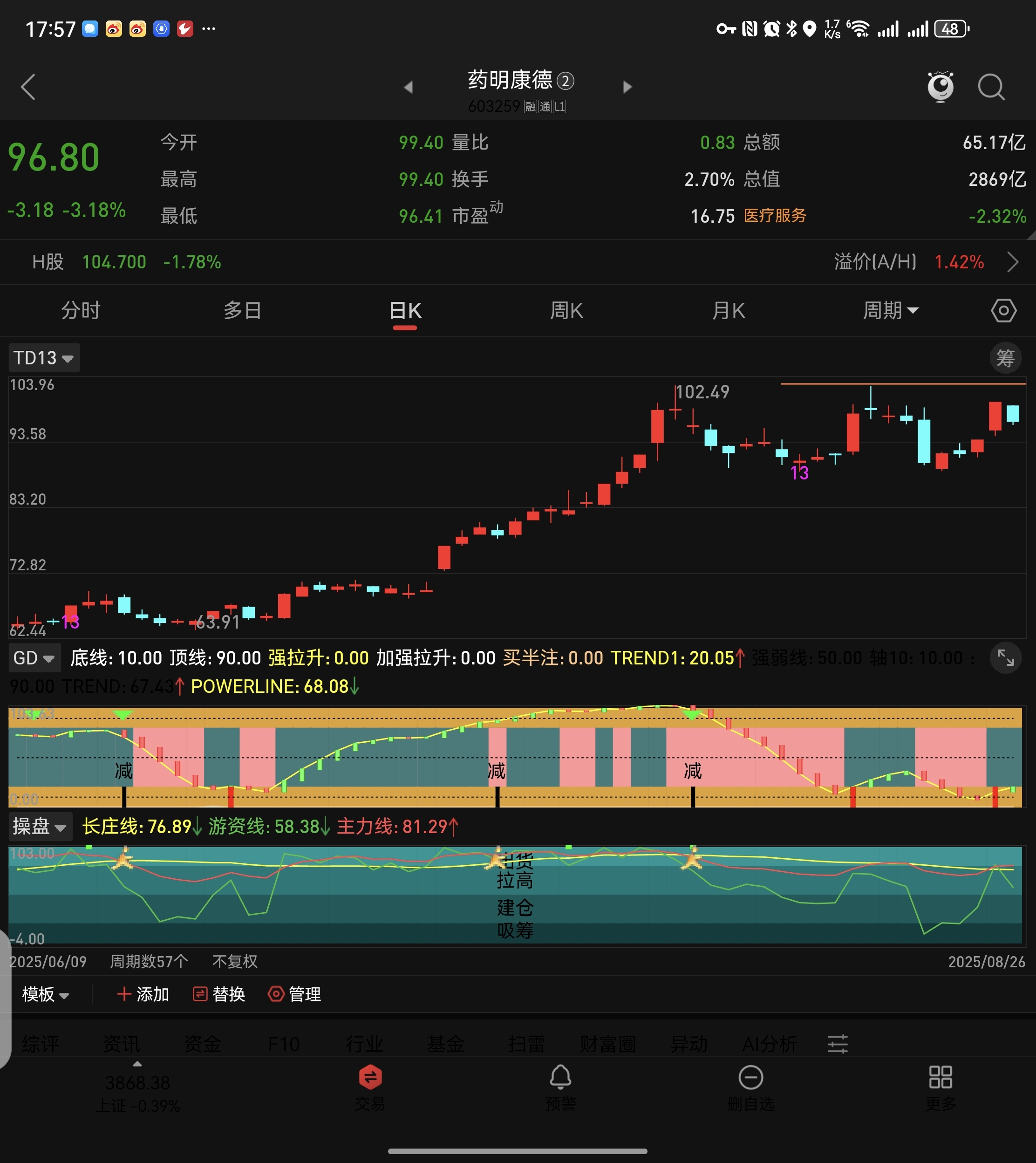Screen dimensions: 1036x1163
Task: Tap the 上证 3868.38 index ticker
Action: click(137, 1094)
